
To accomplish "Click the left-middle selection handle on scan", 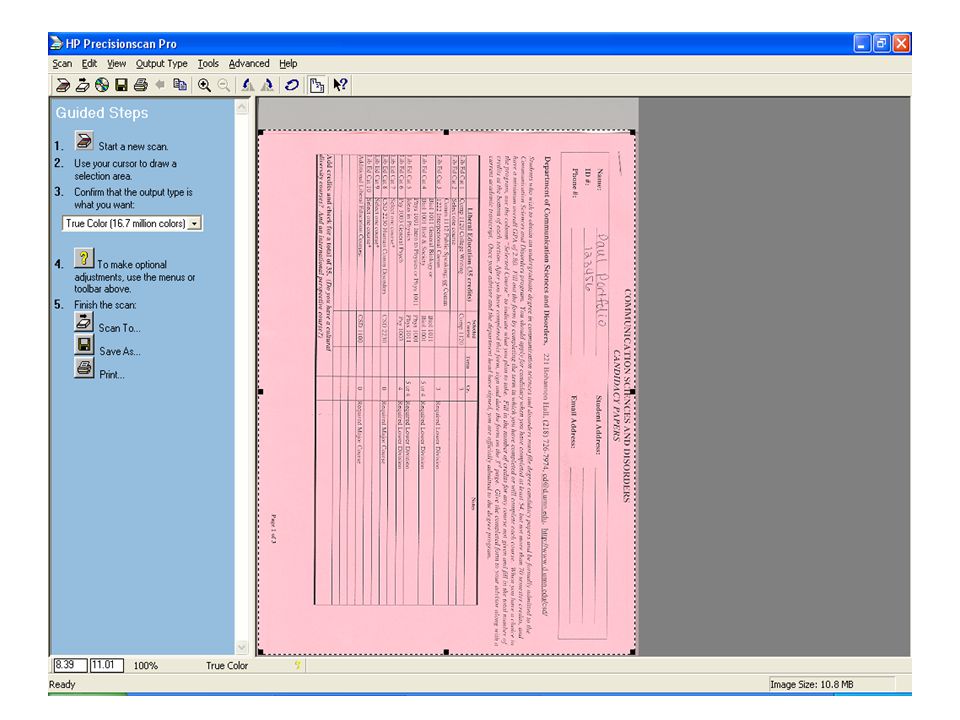I will click(x=261, y=392).
